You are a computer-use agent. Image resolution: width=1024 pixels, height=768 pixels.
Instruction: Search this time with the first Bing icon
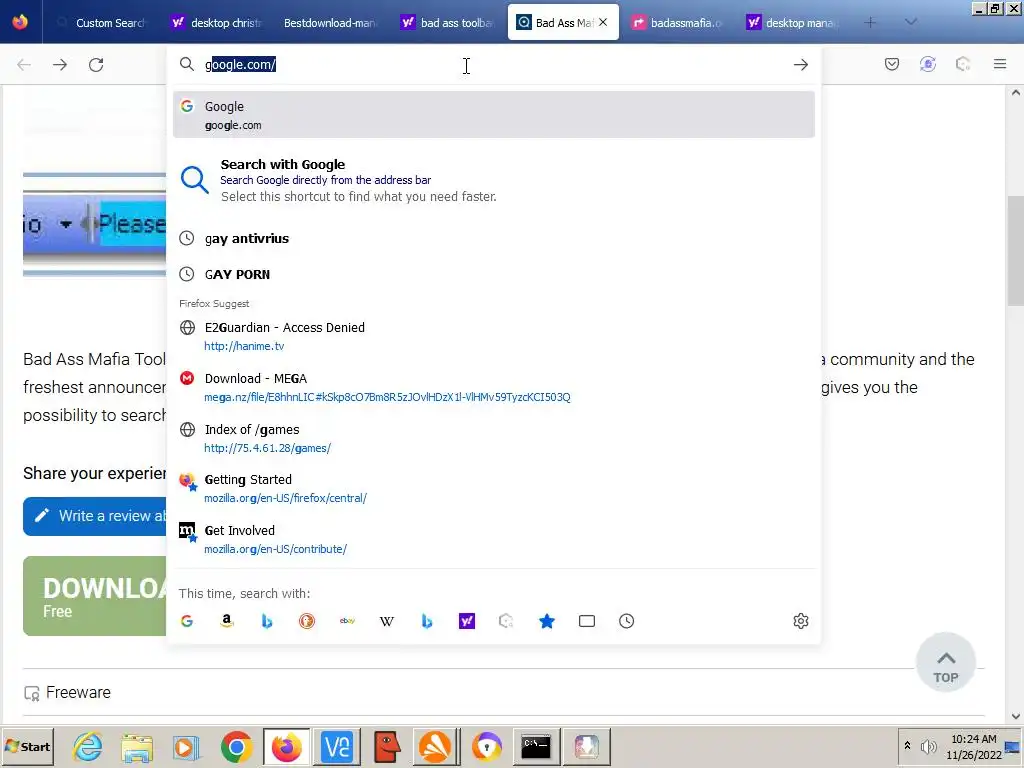coord(266,621)
